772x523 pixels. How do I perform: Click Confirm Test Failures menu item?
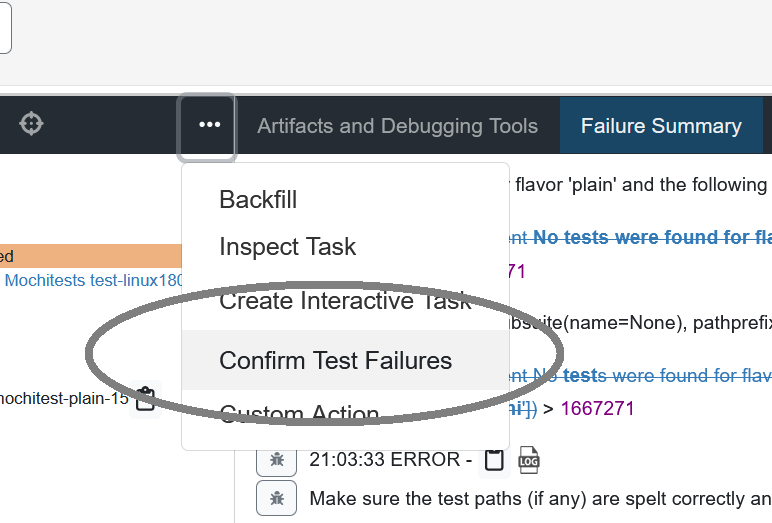tap(335, 360)
